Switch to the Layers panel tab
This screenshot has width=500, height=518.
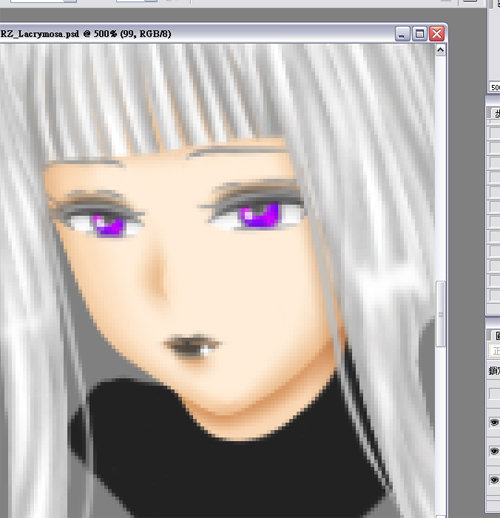coord(496,336)
